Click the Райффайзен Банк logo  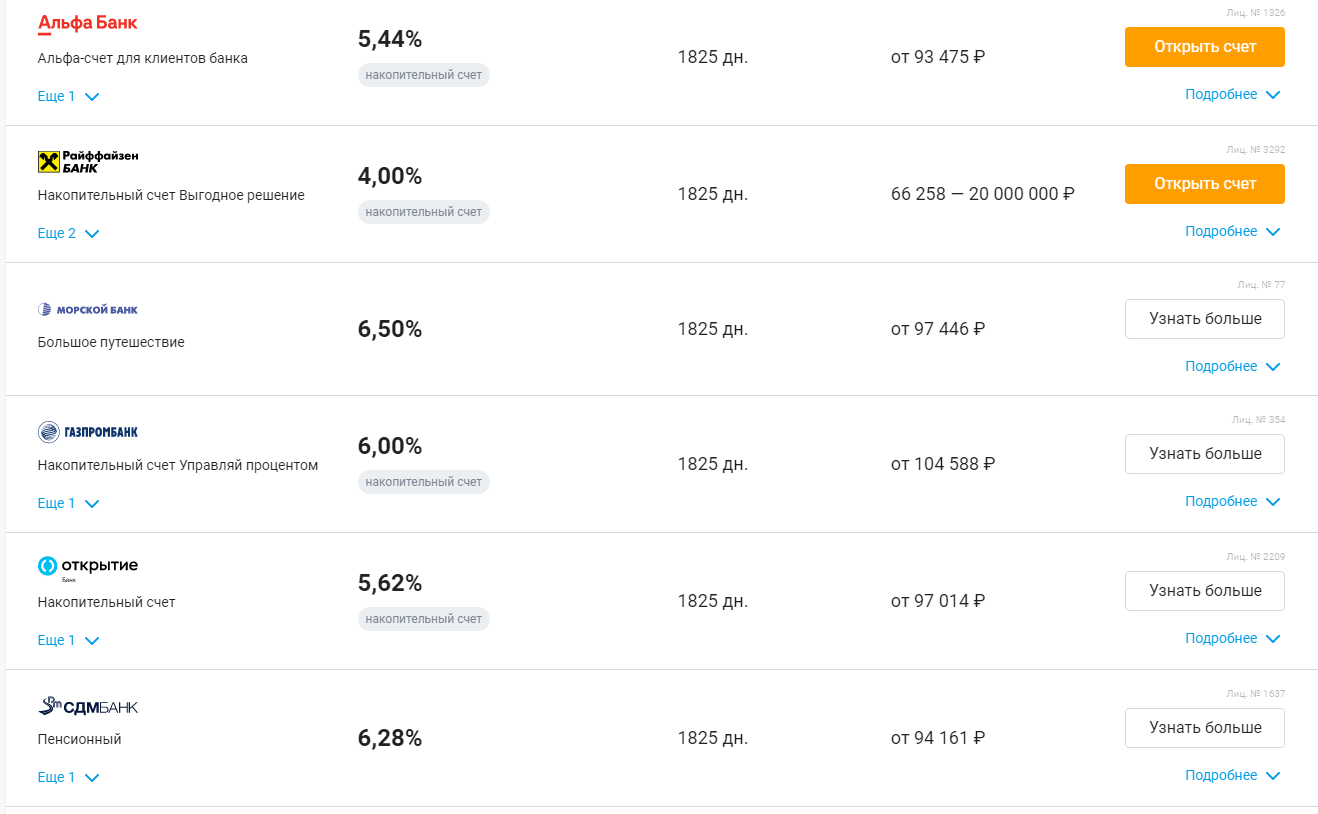click(88, 162)
